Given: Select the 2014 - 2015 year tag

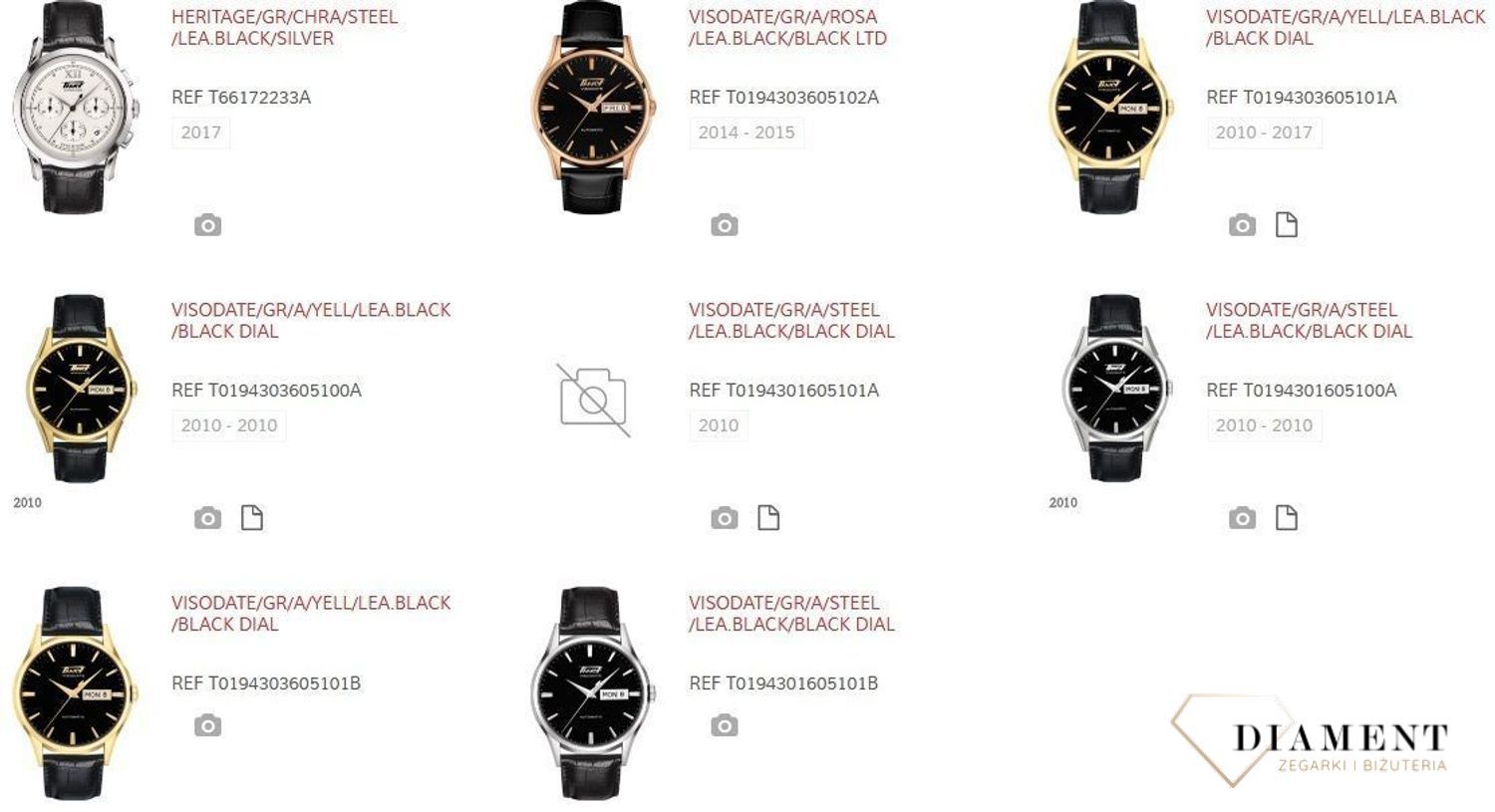Looking at the screenshot, I should coord(747,133).
